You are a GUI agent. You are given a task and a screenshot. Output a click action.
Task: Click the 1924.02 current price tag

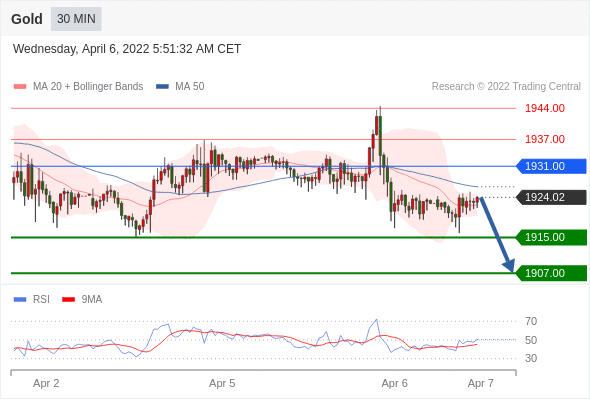(x=551, y=197)
